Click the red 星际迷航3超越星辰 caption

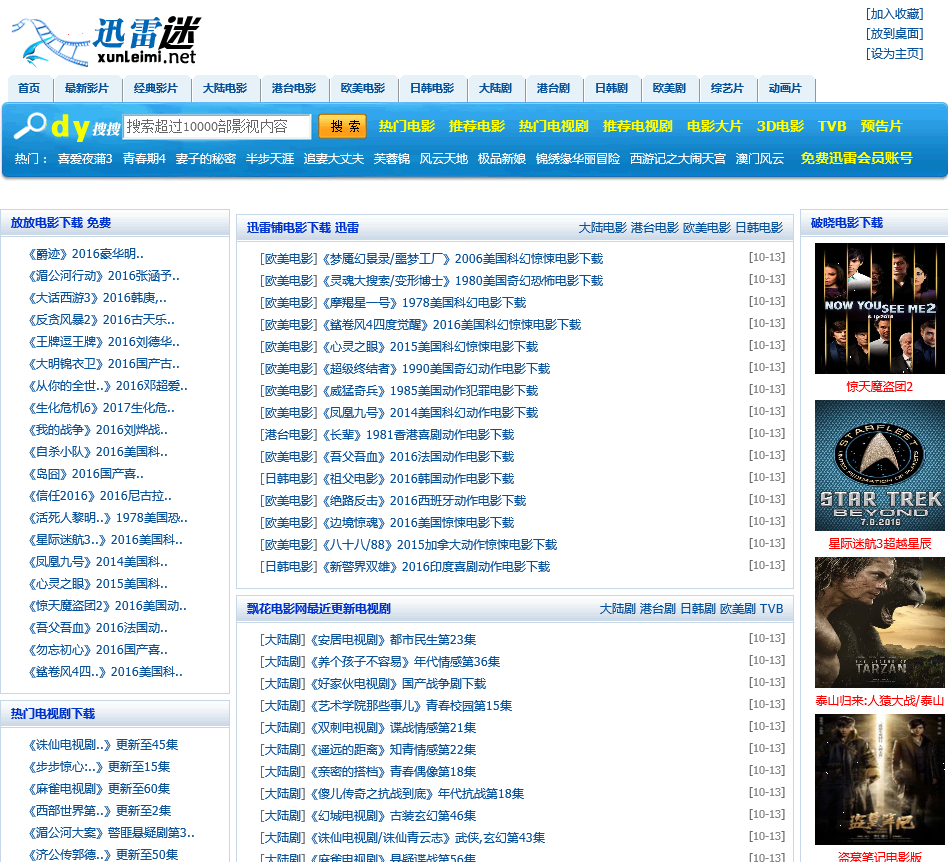click(x=880, y=544)
